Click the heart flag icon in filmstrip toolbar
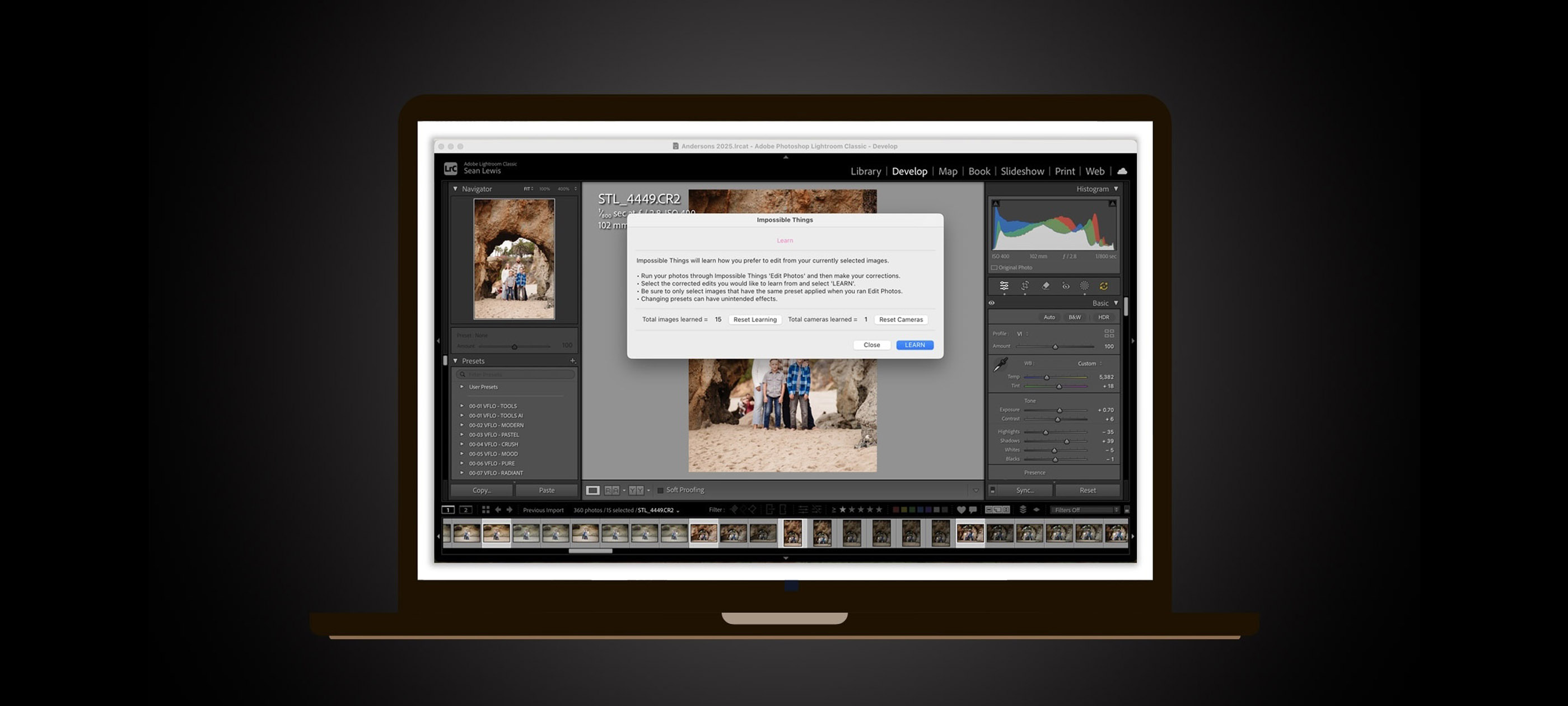Screen dimensions: 1568x706 [961, 510]
